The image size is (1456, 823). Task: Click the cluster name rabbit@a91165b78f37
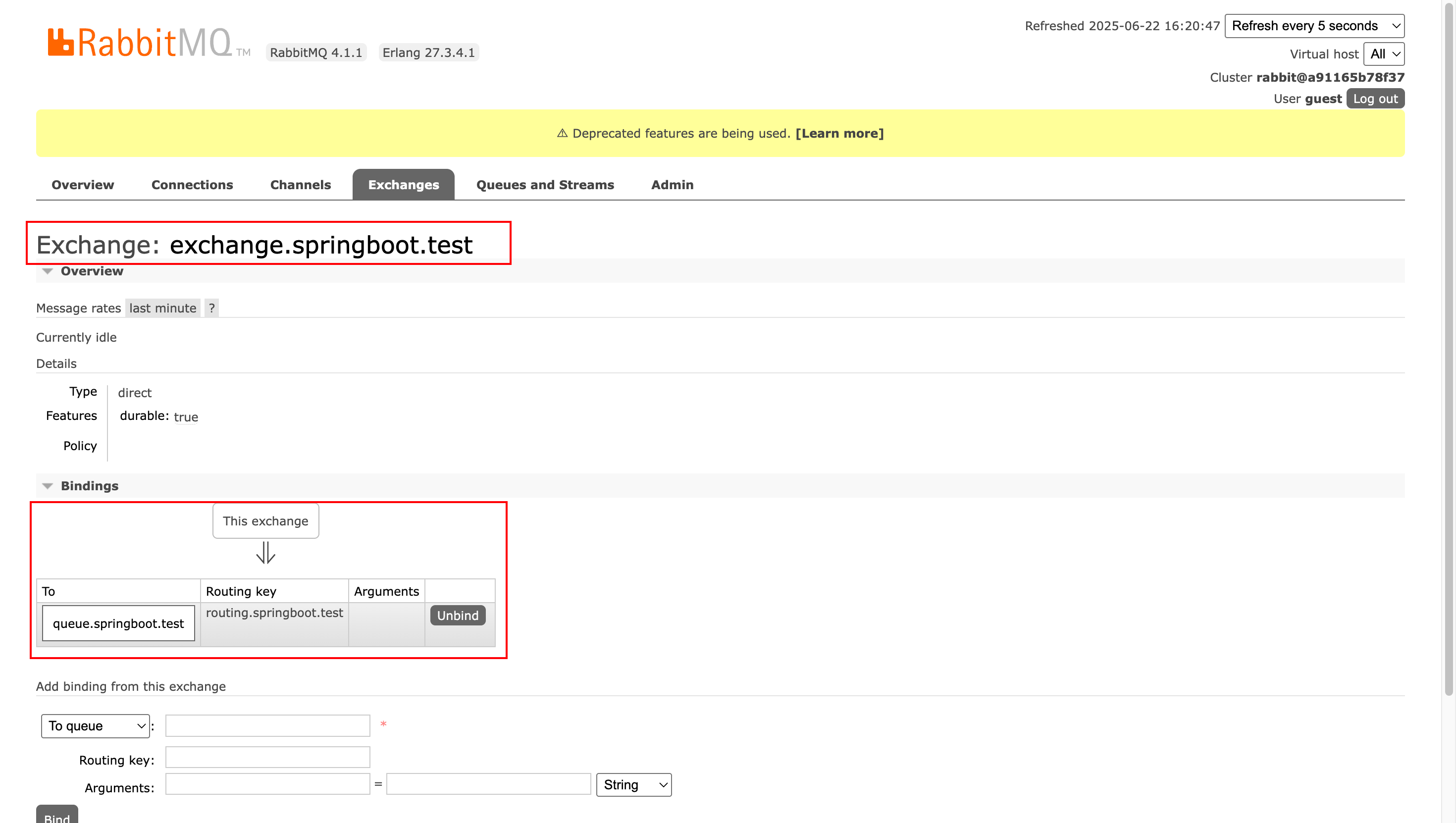[x=1331, y=77]
